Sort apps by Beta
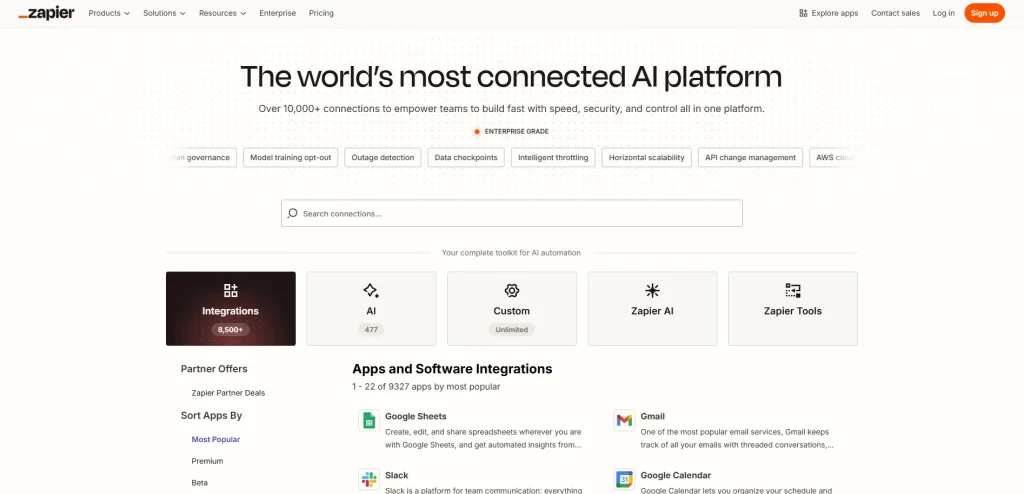The width and height of the screenshot is (1024, 494). (200, 483)
